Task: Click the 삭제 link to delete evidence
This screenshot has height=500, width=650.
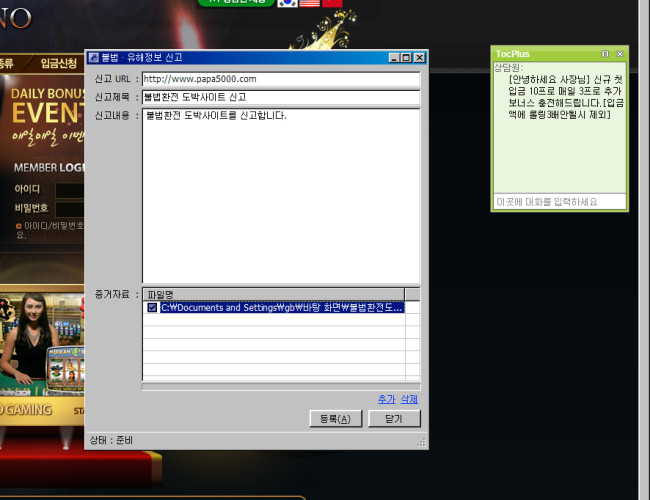Action: coord(408,399)
